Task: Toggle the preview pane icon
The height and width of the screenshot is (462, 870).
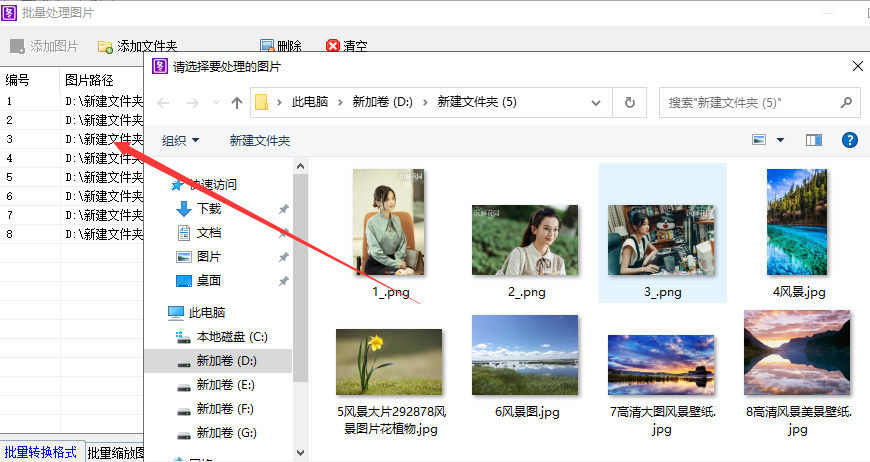Action: coord(814,140)
